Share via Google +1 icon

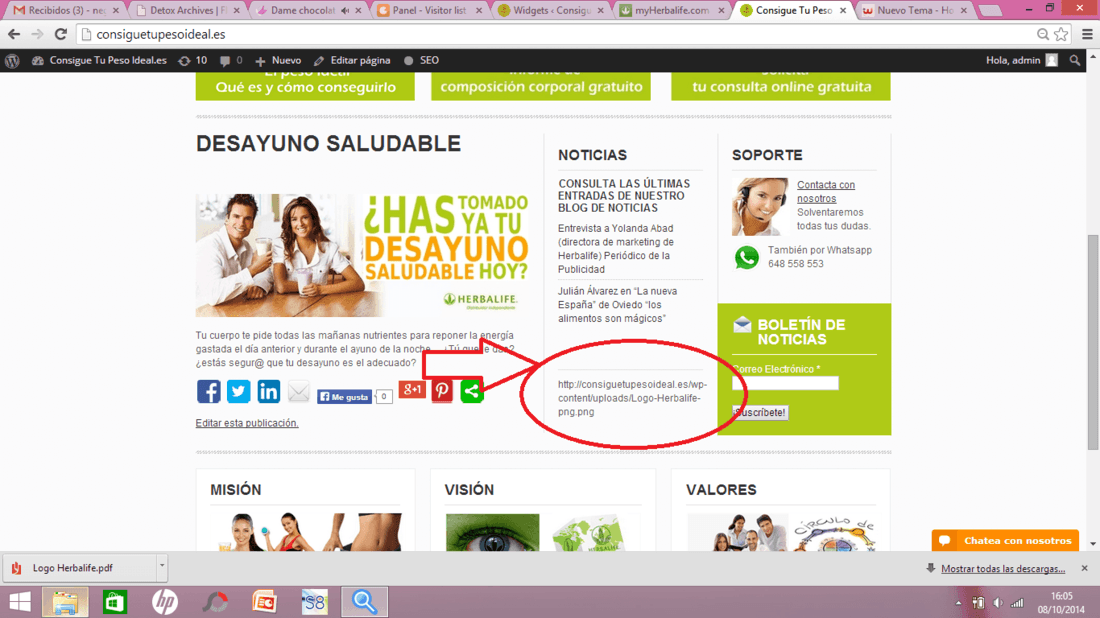[412, 389]
